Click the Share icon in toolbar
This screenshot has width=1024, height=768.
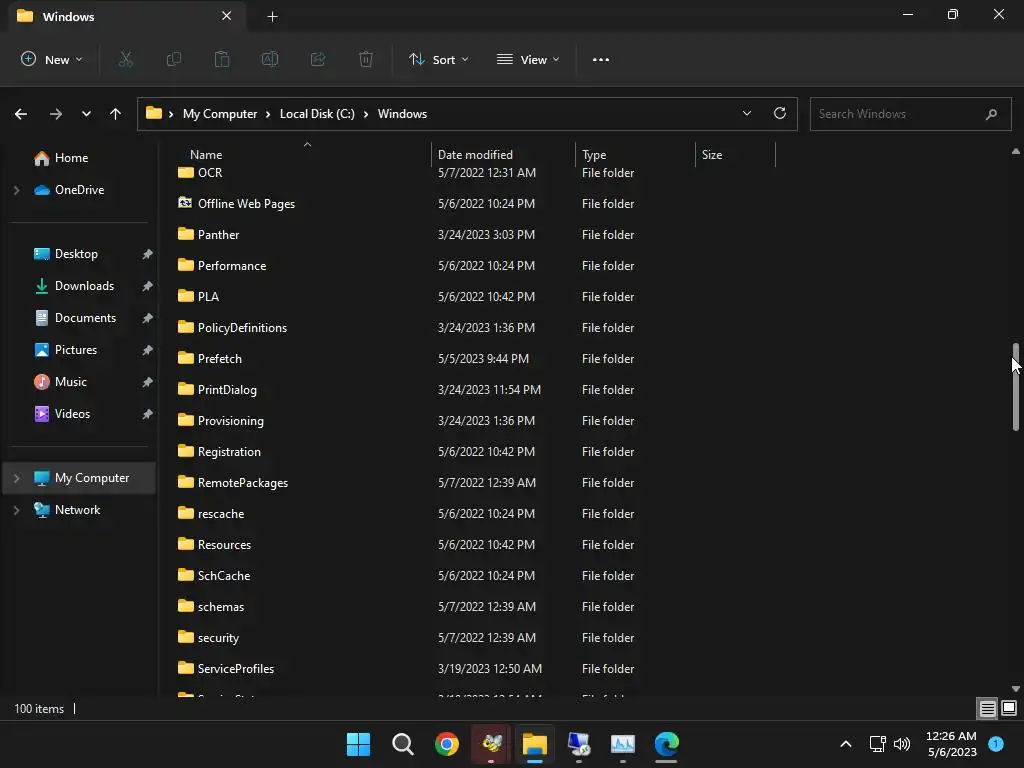coord(318,59)
